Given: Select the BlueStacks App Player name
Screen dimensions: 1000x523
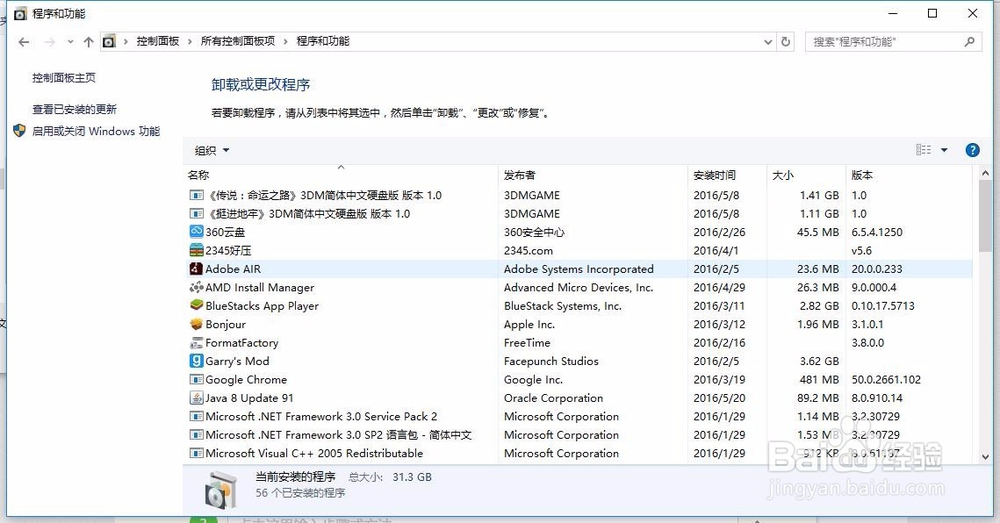Looking at the screenshot, I should (262, 306).
